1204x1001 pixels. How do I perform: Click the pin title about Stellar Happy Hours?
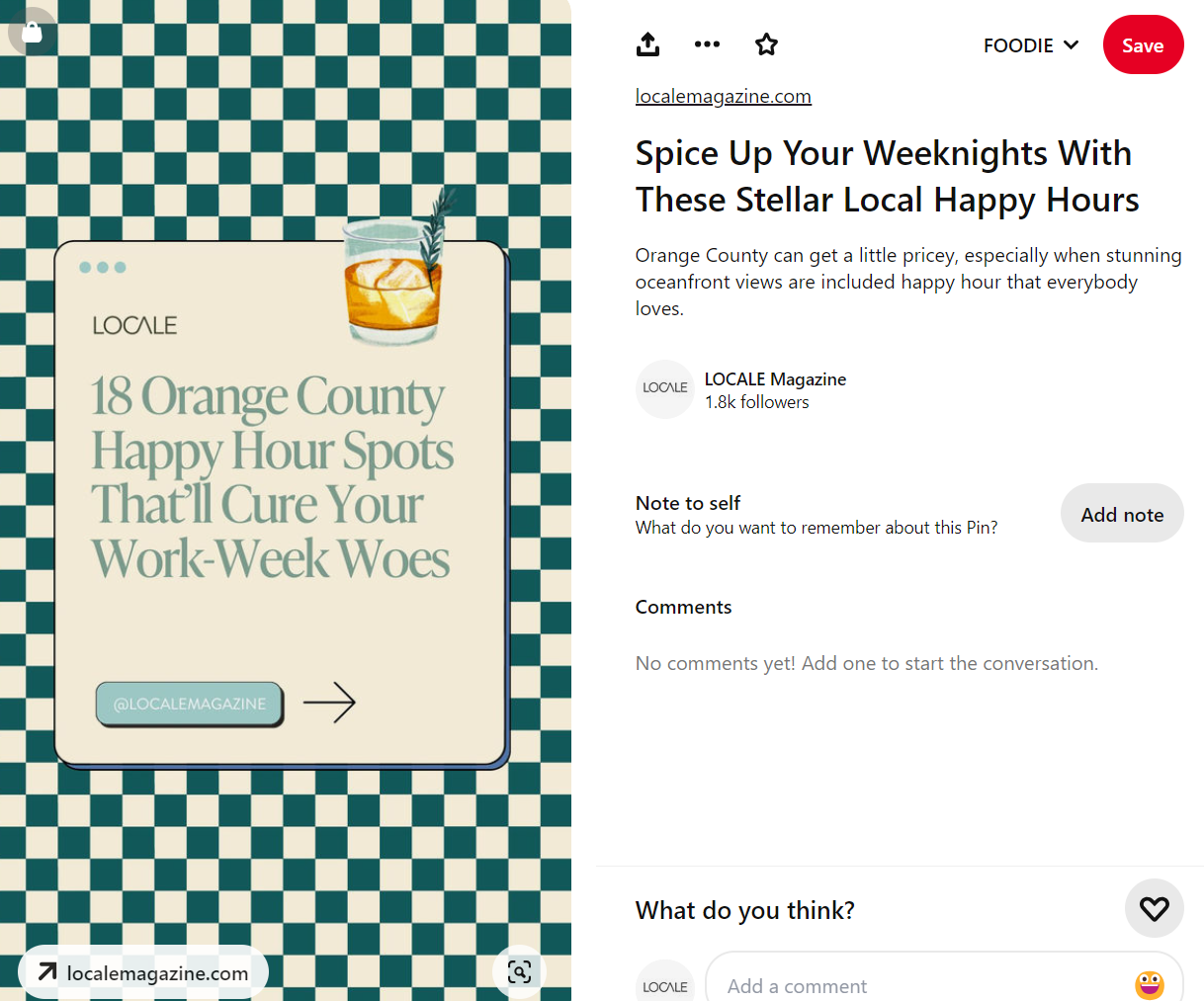886,177
